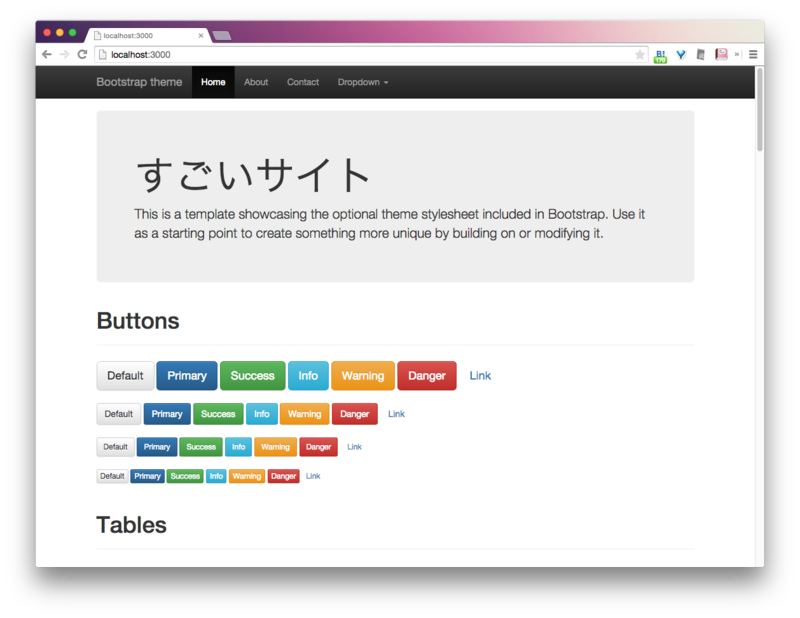Screen dimensions: 800x618
Task: Reload the page with refresh icon
Action: (82, 55)
